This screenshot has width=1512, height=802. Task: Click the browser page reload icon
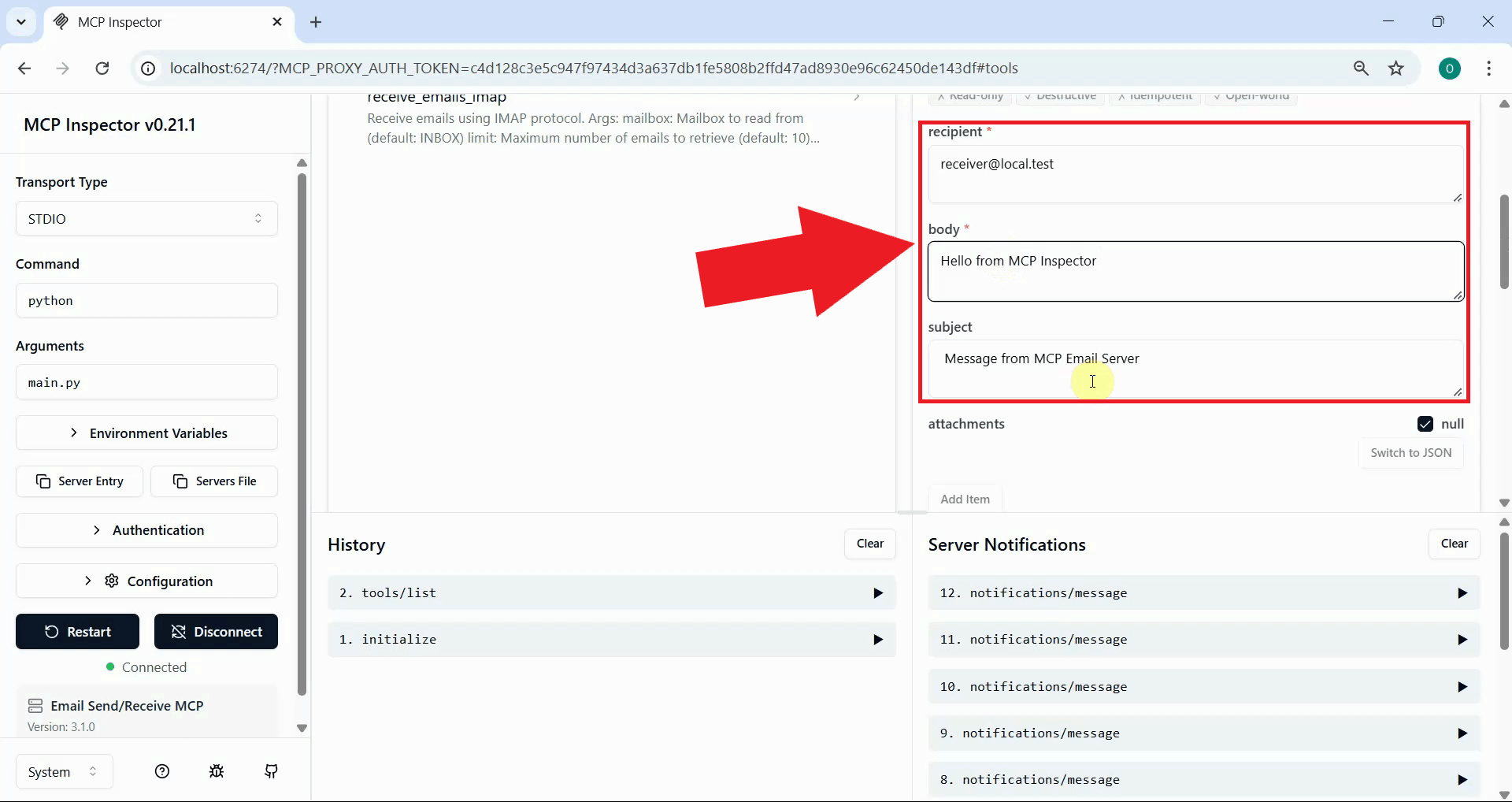pyautogui.click(x=102, y=69)
